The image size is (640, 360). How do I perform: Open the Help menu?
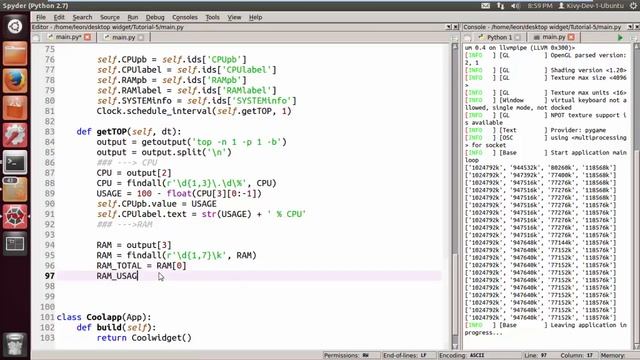pos(256,17)
